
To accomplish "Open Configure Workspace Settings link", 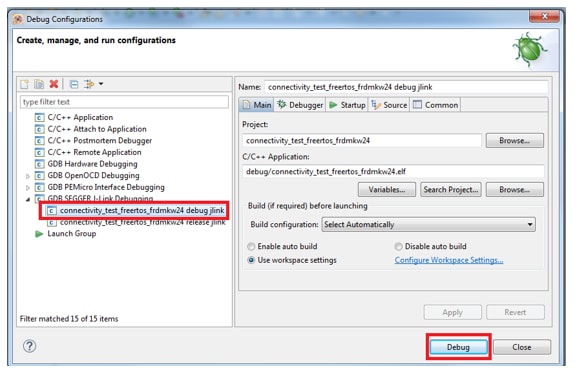I will pos(449,260).
